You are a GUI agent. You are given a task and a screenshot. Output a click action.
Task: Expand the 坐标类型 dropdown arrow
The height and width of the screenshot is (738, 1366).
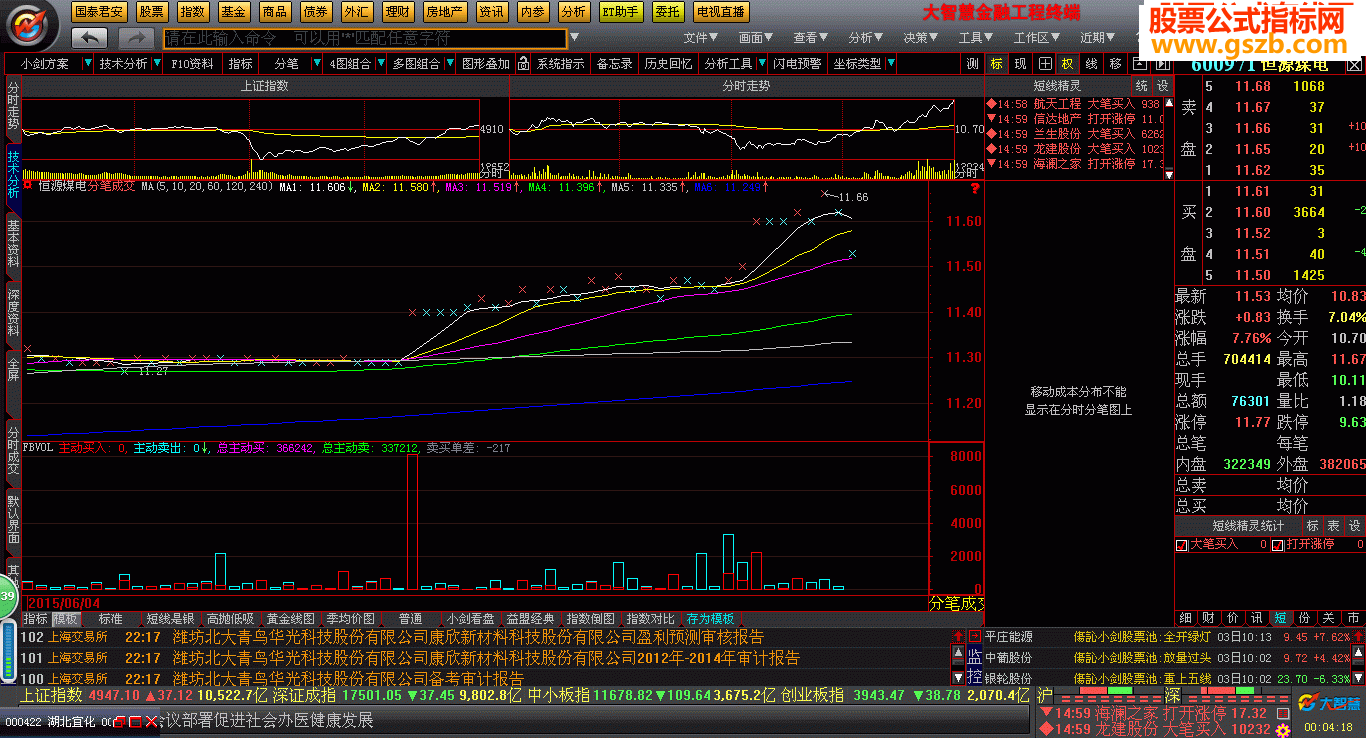890,64
